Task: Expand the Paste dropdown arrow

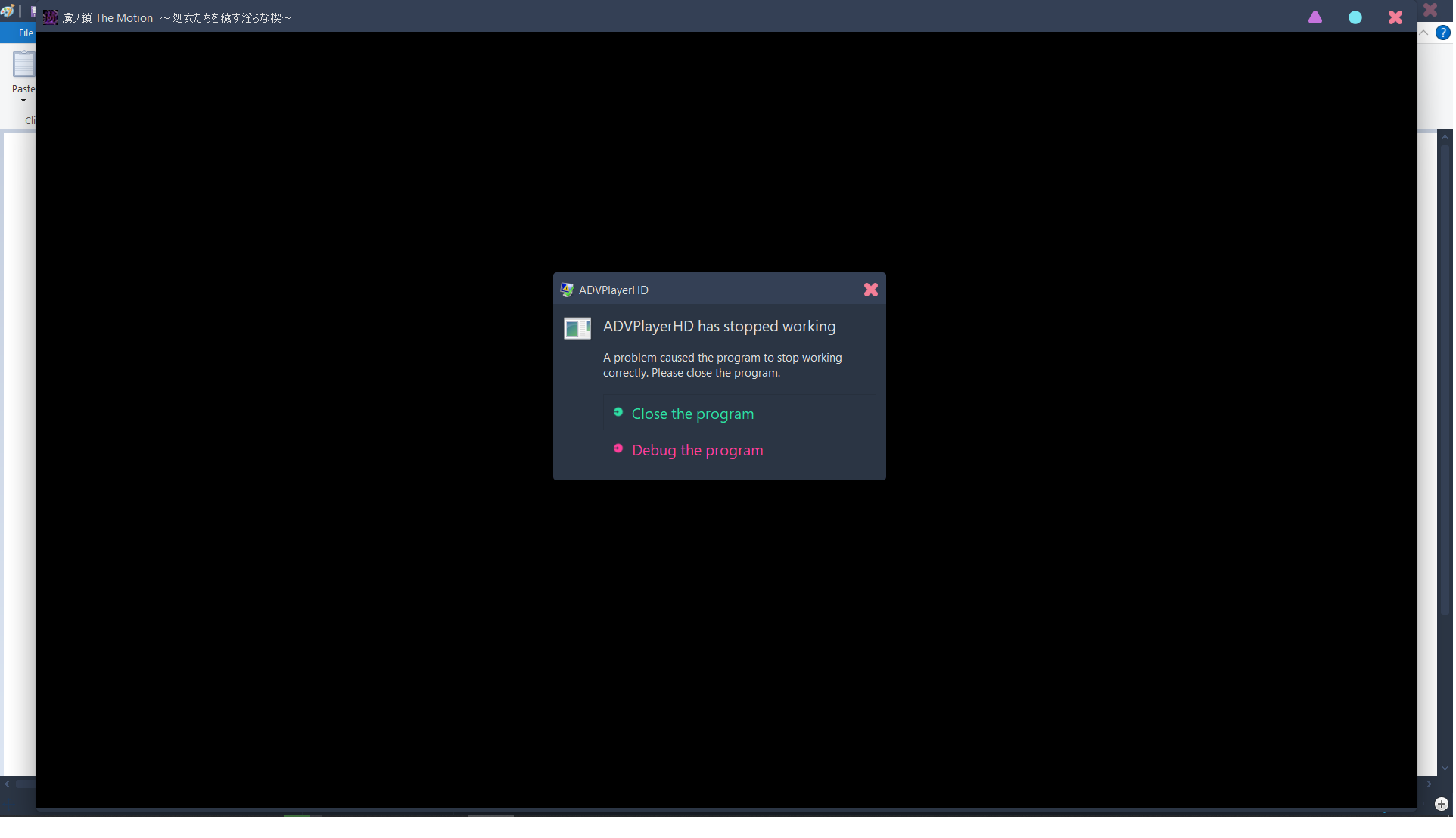Action: (x=23, y=101)
